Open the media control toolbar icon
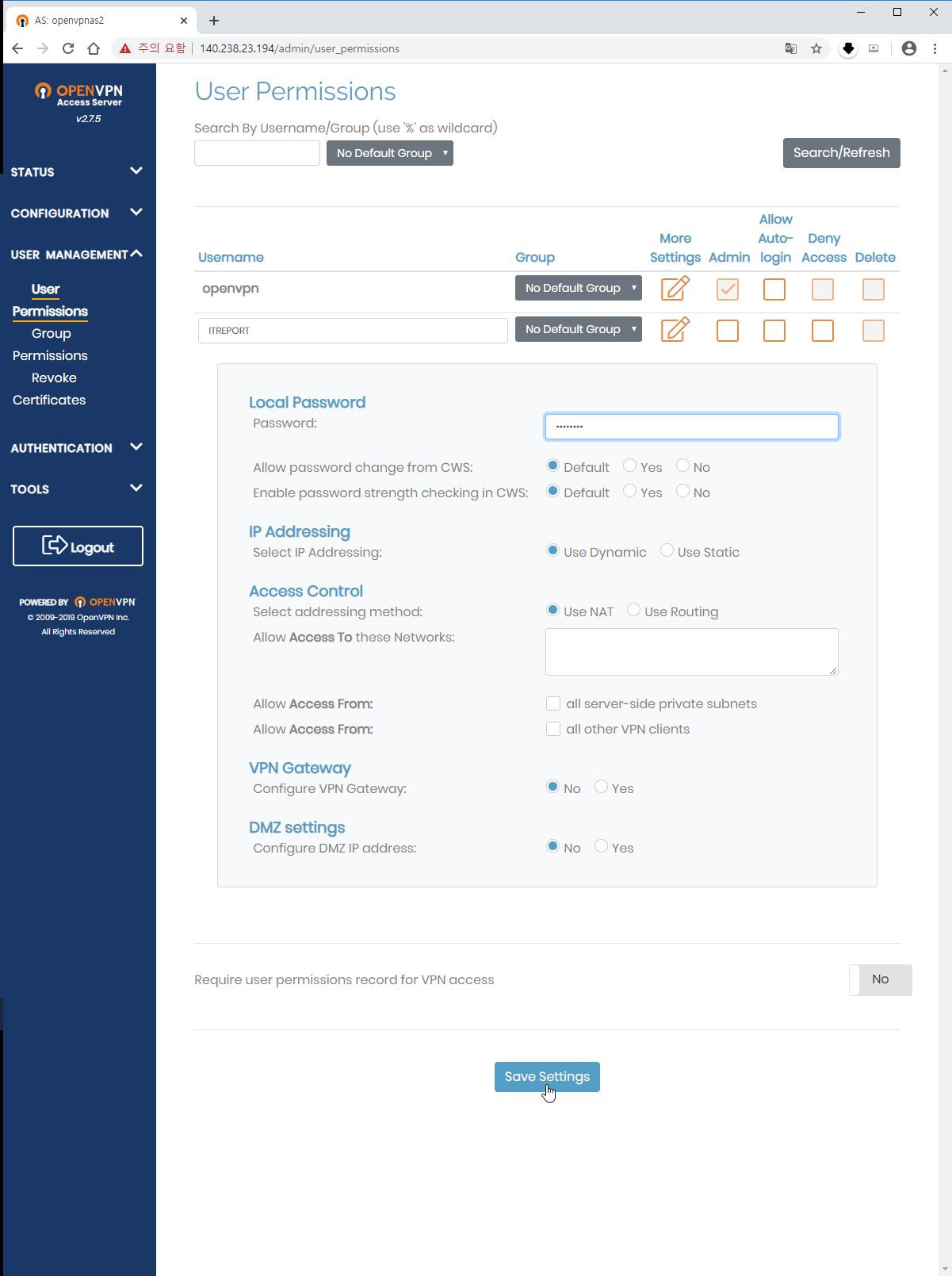952x1276 pixels. [874, 48]
